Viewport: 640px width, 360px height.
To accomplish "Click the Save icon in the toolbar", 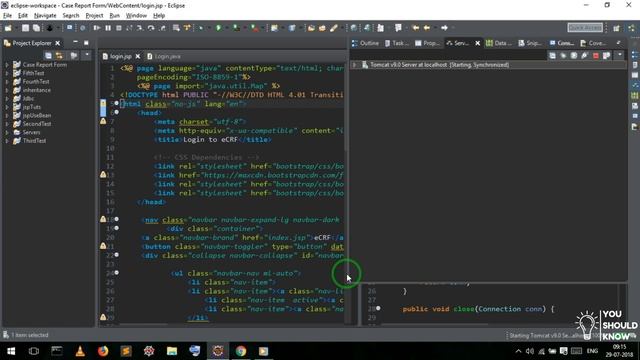I will point(25,28).
